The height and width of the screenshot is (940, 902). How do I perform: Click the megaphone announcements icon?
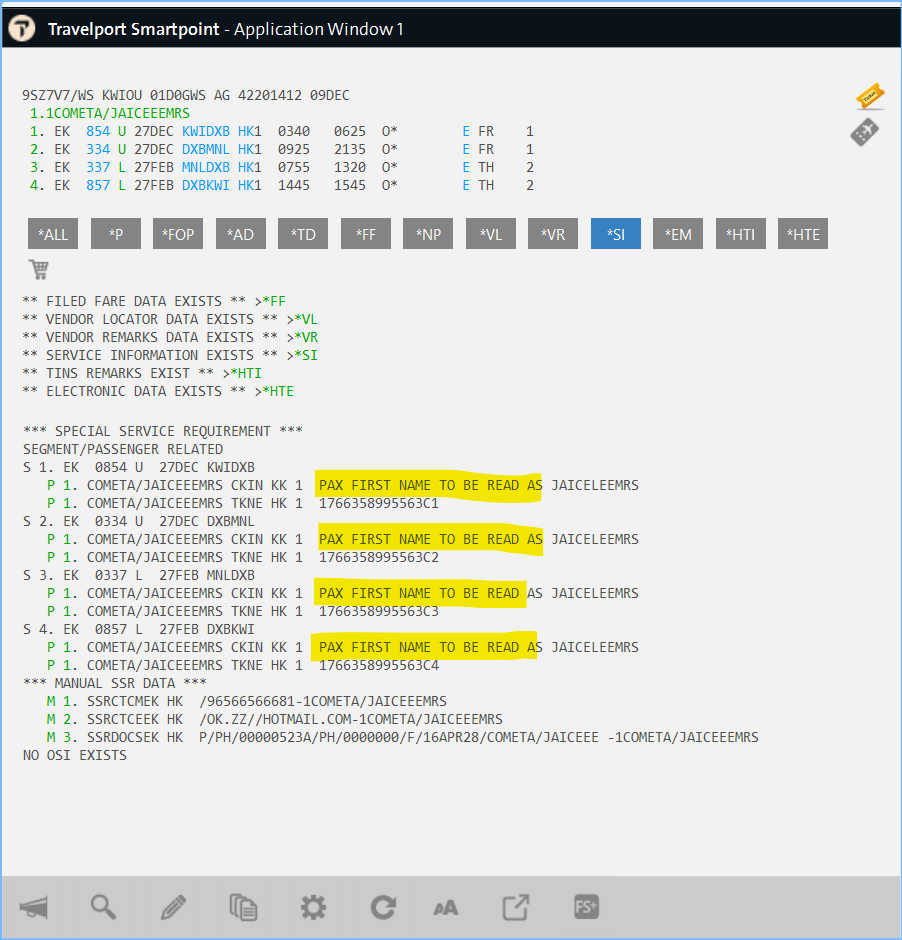point(34,907)
